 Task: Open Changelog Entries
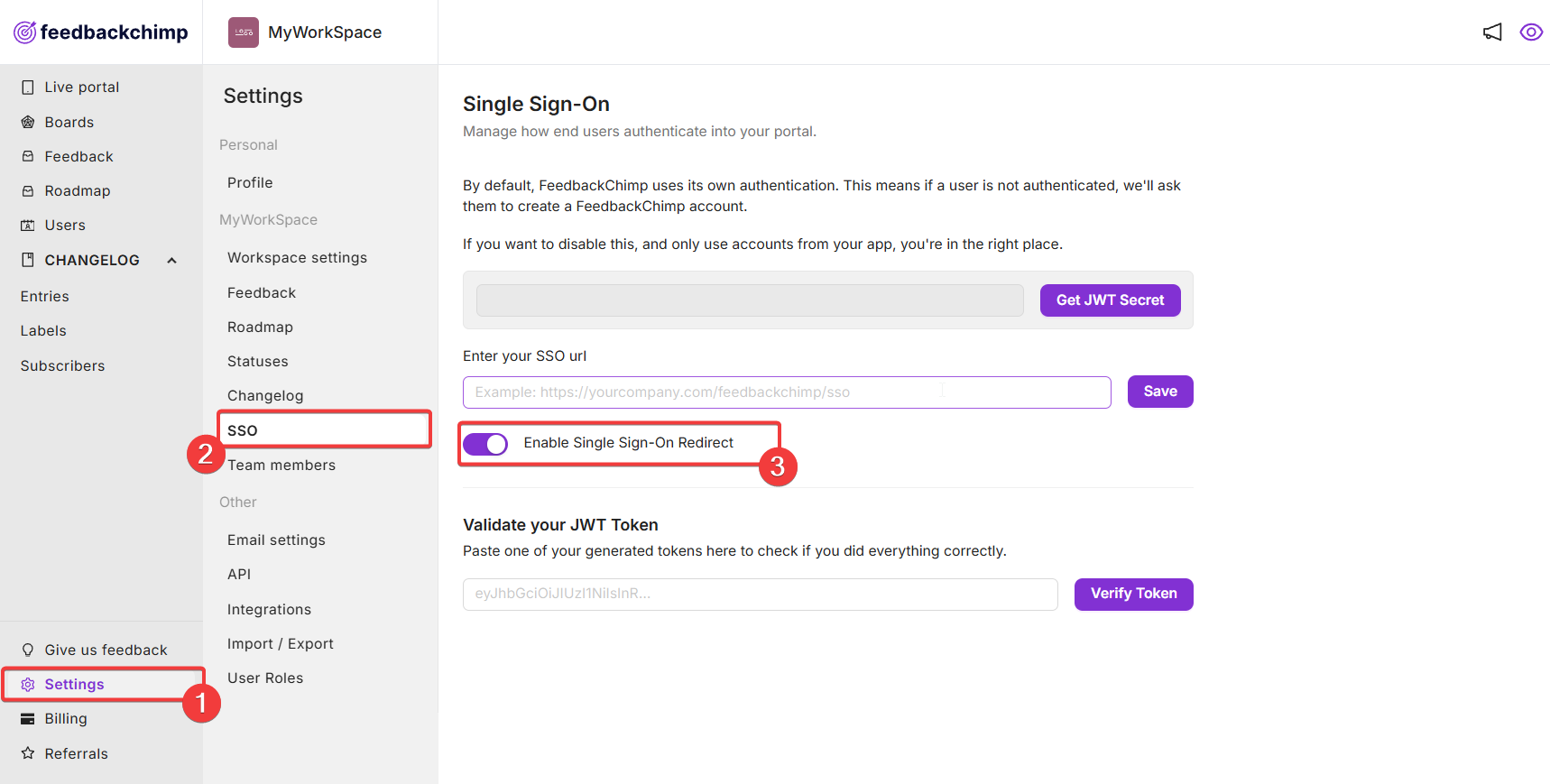[x=45, y=296]
